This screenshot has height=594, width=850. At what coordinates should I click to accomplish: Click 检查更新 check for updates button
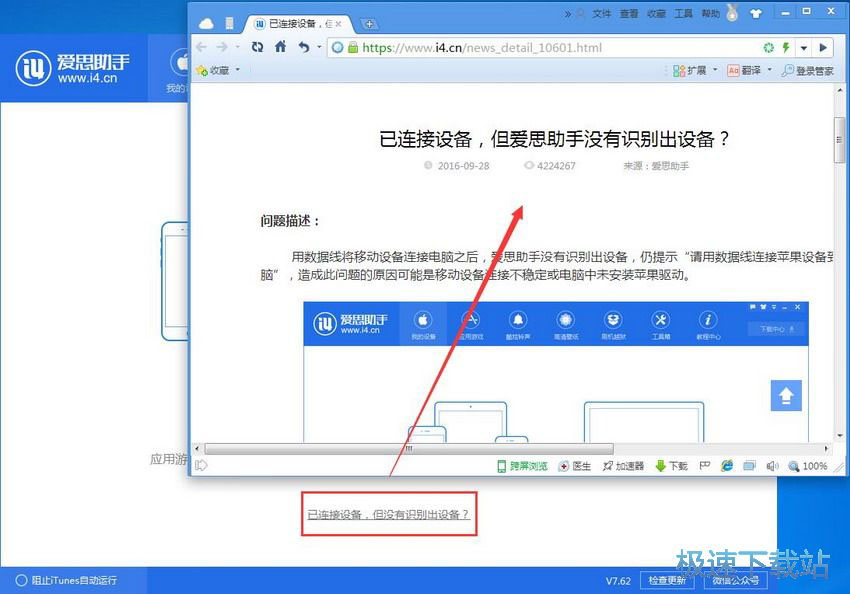[667, 580]
